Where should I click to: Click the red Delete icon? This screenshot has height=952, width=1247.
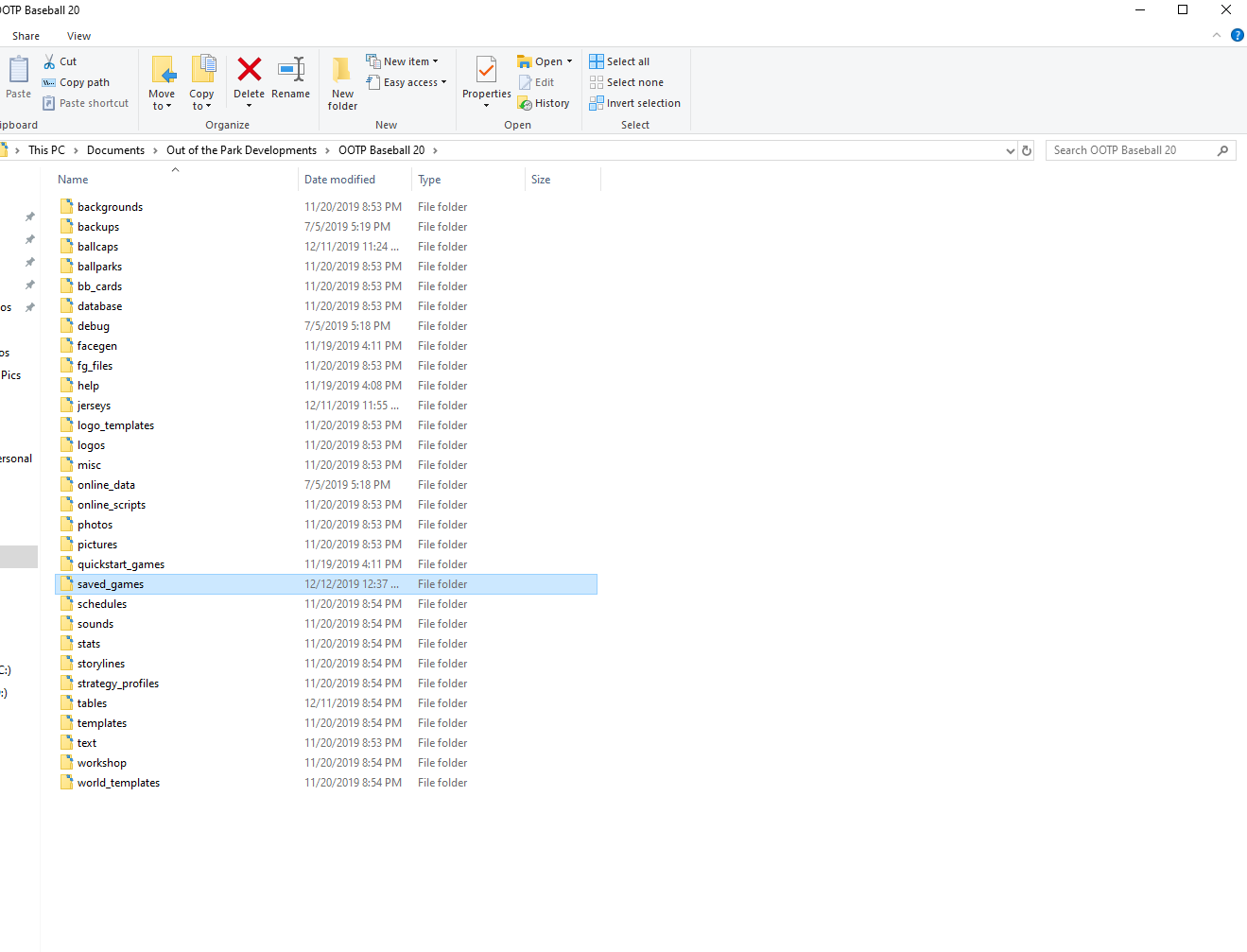tap(250, 69)
